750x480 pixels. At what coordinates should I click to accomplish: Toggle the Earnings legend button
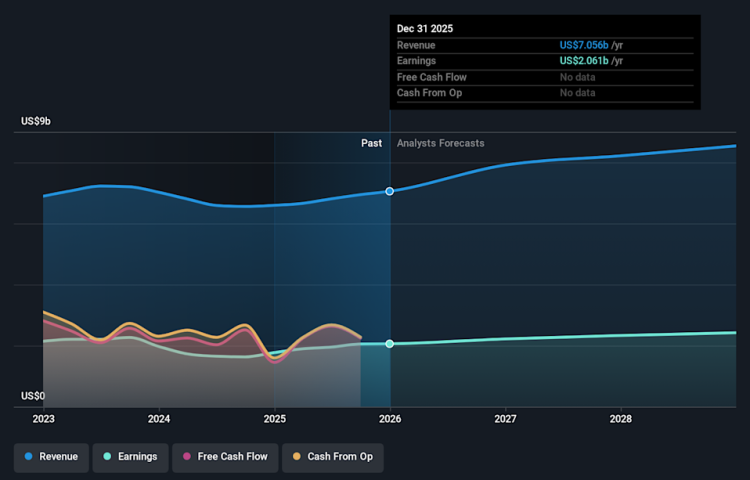[131, 457]
